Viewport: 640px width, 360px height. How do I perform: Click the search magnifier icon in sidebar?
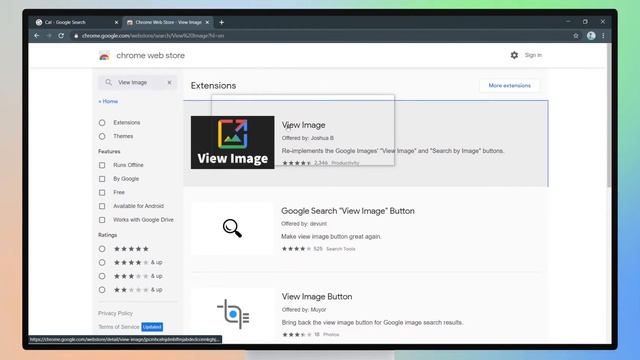108,82
